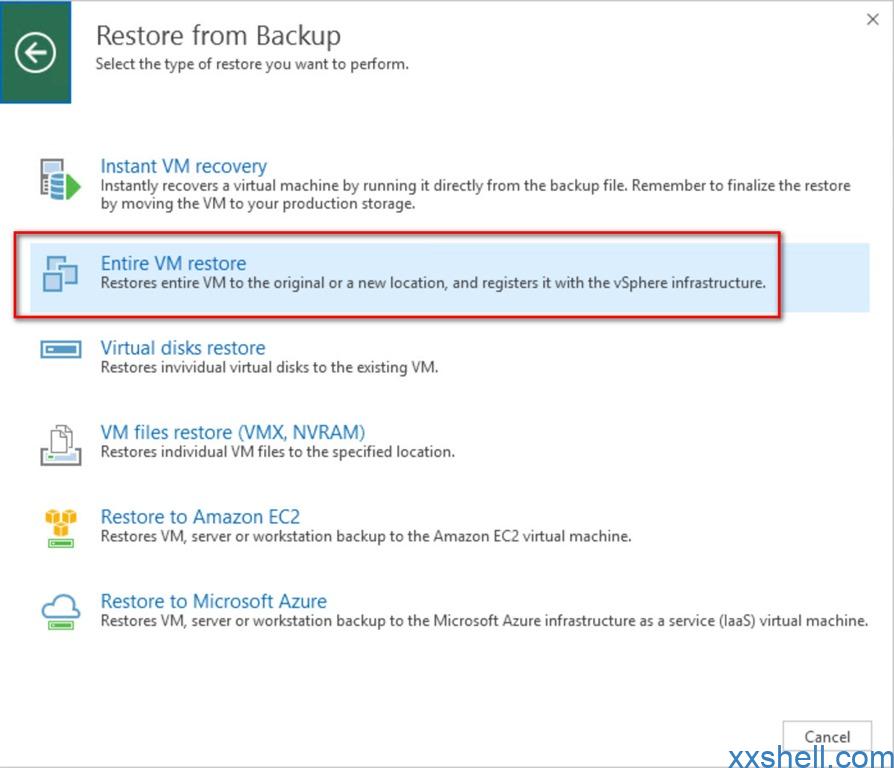Click the Entire VM restore description text
This screenshot has width=894, height=768.
coord(433,283)
